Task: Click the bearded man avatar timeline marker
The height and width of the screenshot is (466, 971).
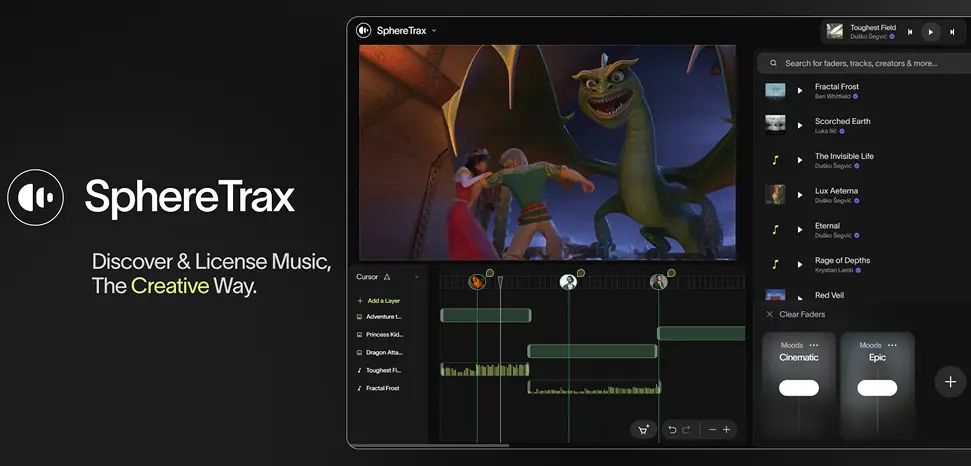Action: [568, 282]
